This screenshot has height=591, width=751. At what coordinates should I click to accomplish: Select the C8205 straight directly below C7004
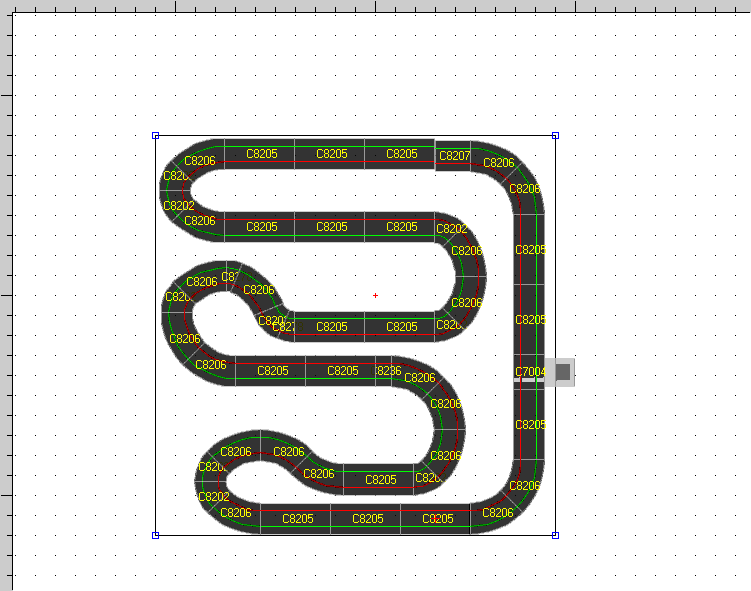pos(530,425)
